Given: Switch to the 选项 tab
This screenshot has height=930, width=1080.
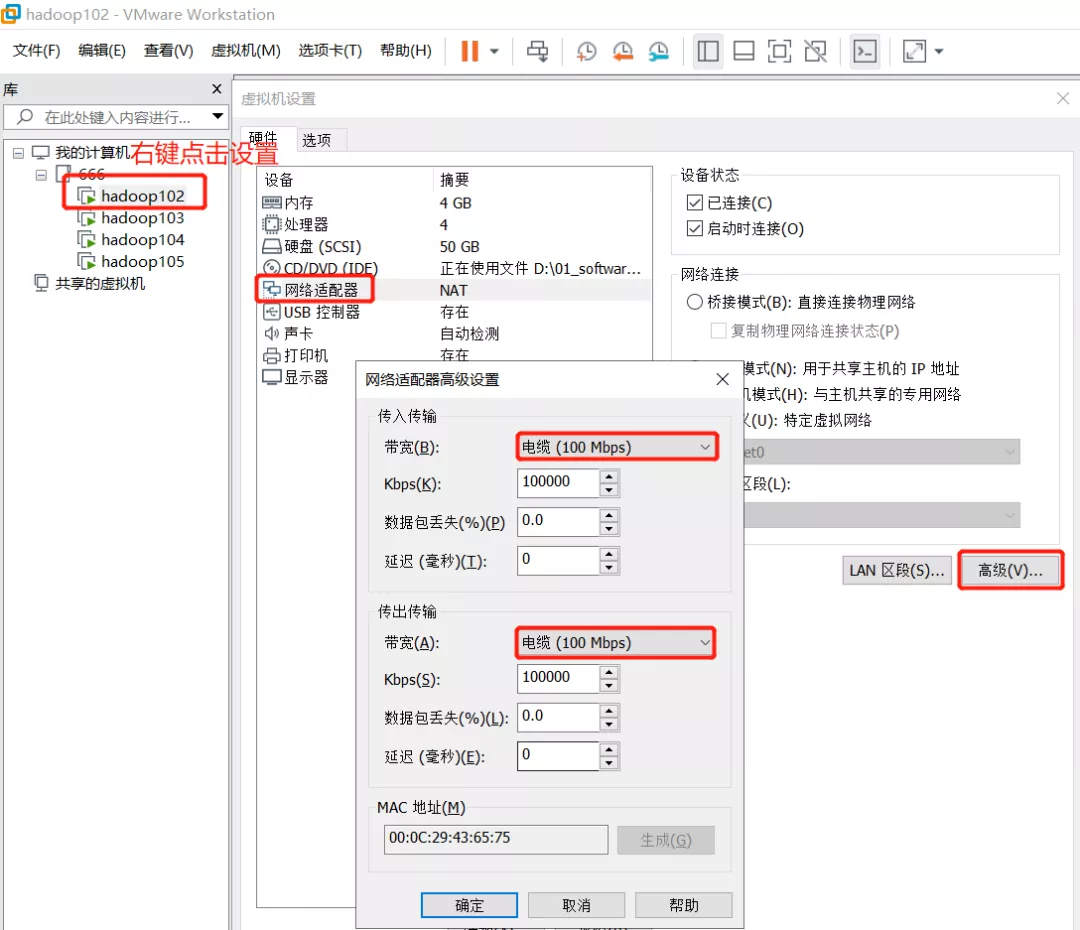Looking at the screenshot, I should coord(317,140).
